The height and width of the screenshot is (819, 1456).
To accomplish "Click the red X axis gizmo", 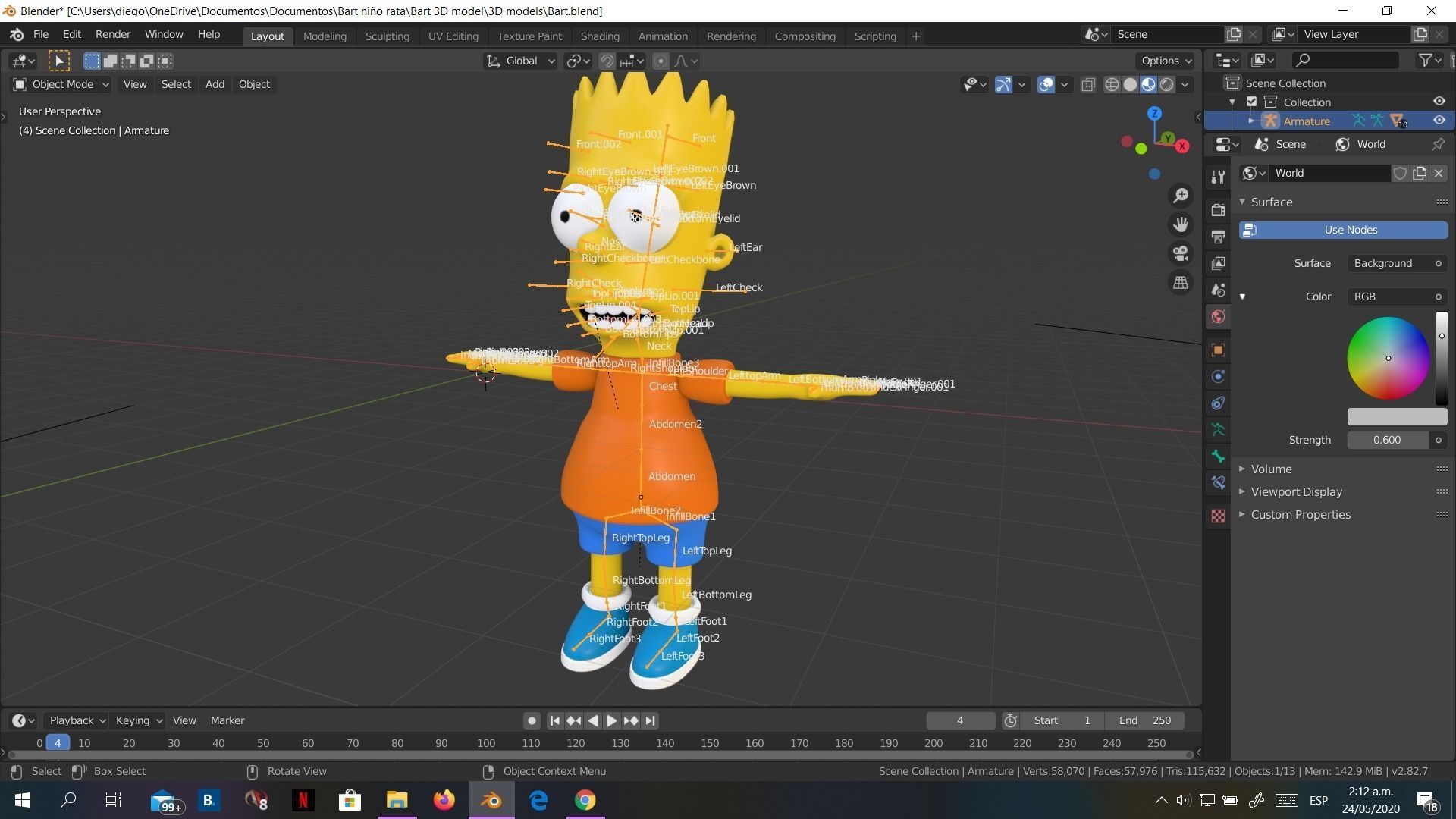I will (x=1182, y=146).
